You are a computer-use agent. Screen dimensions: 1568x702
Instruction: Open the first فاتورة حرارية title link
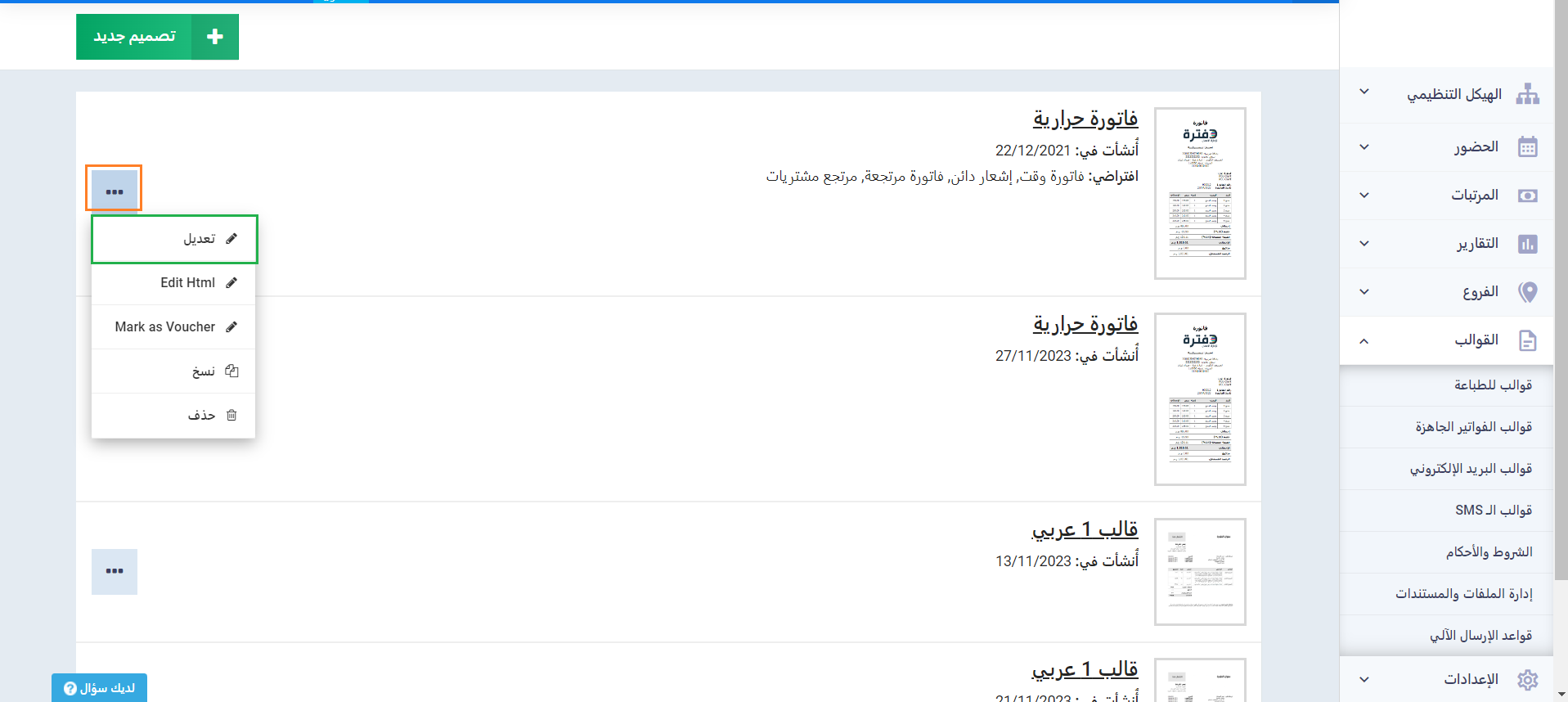pyautogui.click(x=1085, y=119)
